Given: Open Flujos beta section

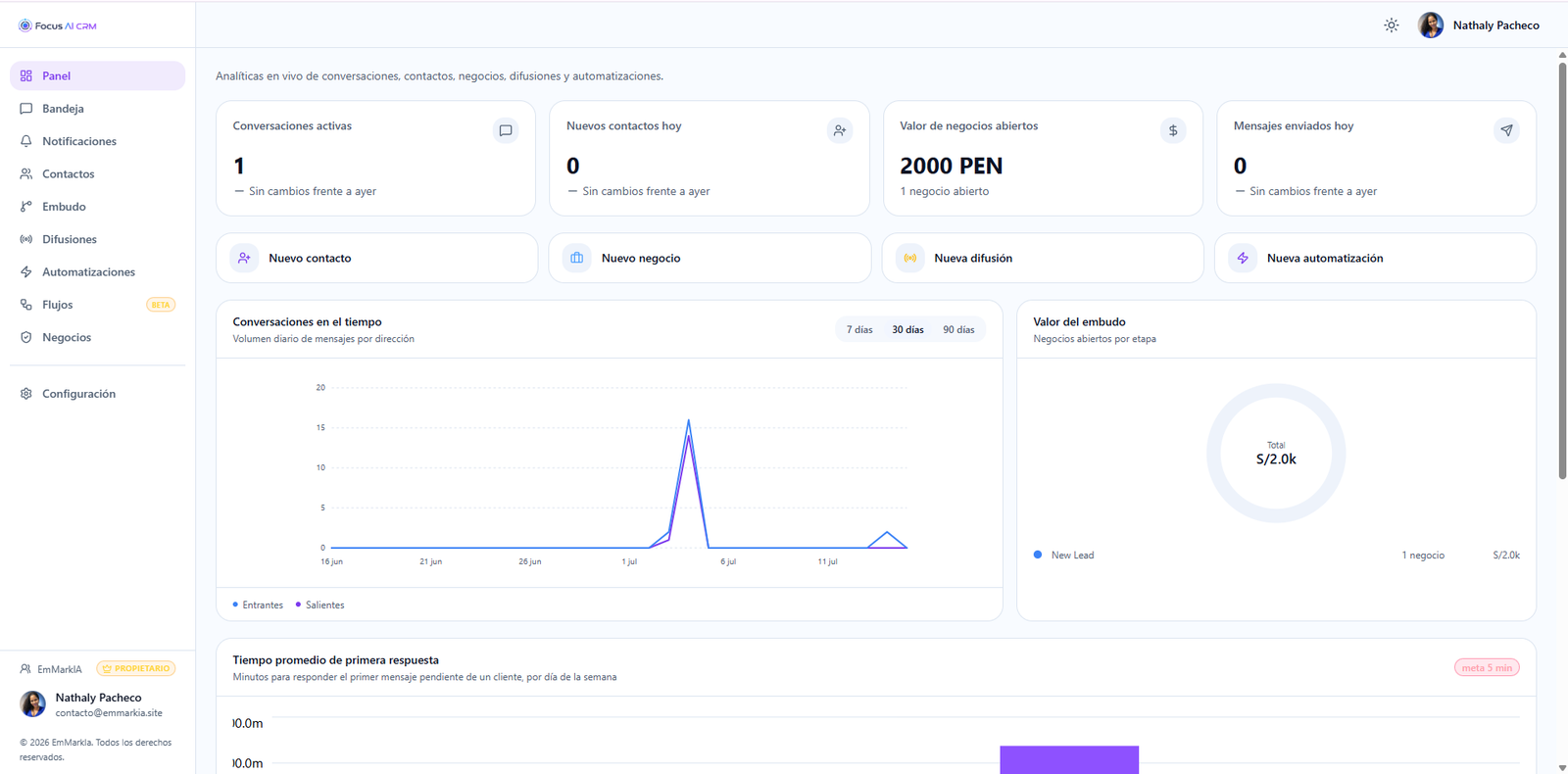Looking at the screenshot, I should [97, 305].
